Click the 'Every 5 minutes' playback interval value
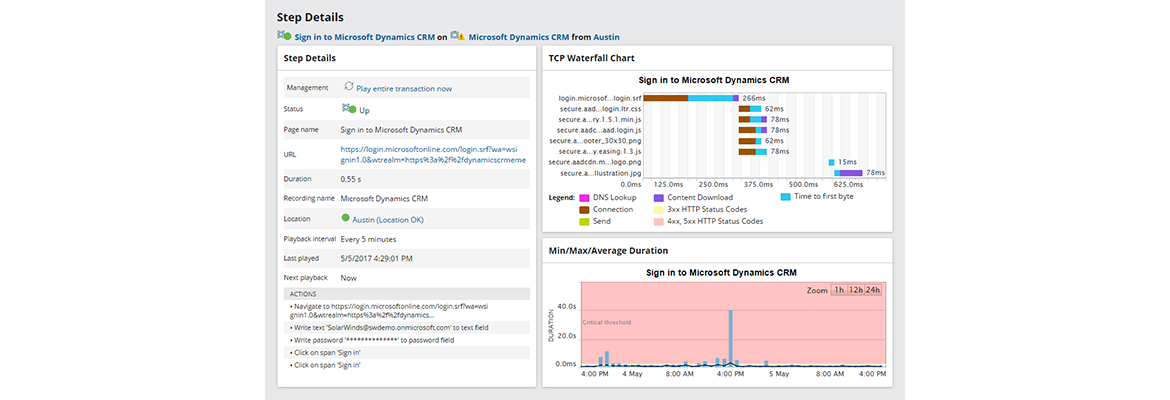The width and height of the screenshot is (1170, 400). point(368,240)
